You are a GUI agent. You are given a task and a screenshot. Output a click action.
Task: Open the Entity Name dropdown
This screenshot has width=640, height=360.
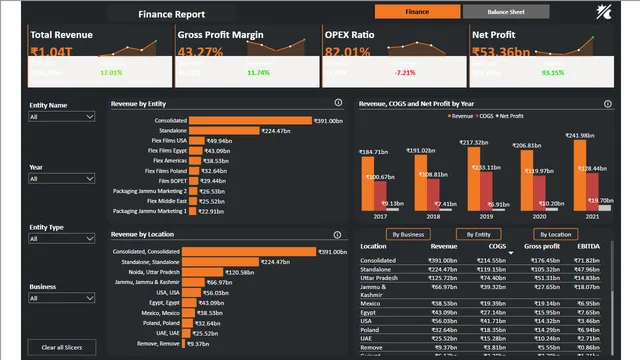[x=62, y=117]
